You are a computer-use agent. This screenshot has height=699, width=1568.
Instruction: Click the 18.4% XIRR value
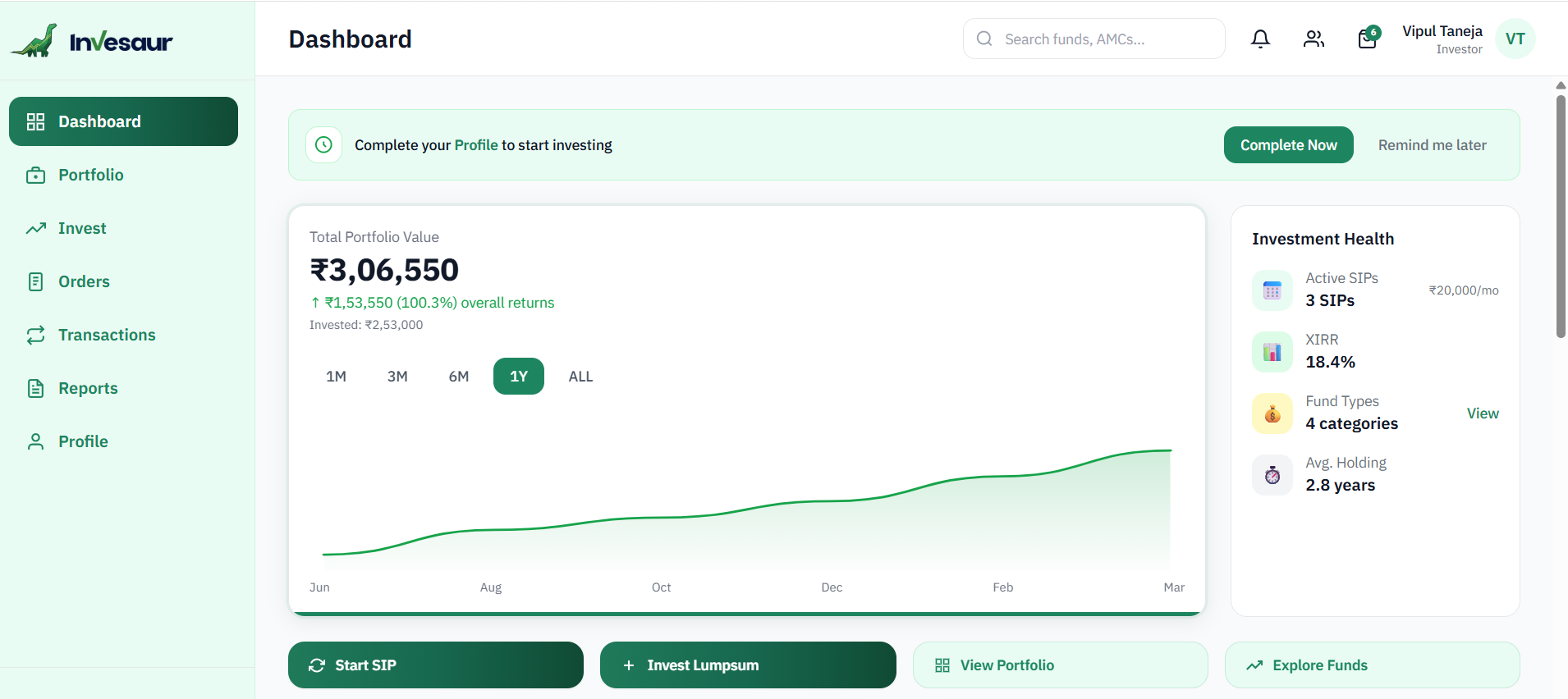[1330, 362]
